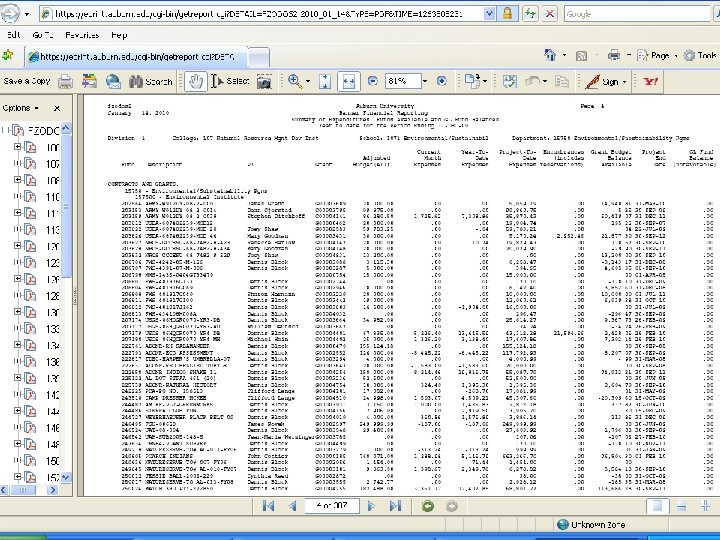Image resolution: width=720 pixels, height=540 pixels.
Task: Open the binoculars Search tool
Action: point(150,82)
